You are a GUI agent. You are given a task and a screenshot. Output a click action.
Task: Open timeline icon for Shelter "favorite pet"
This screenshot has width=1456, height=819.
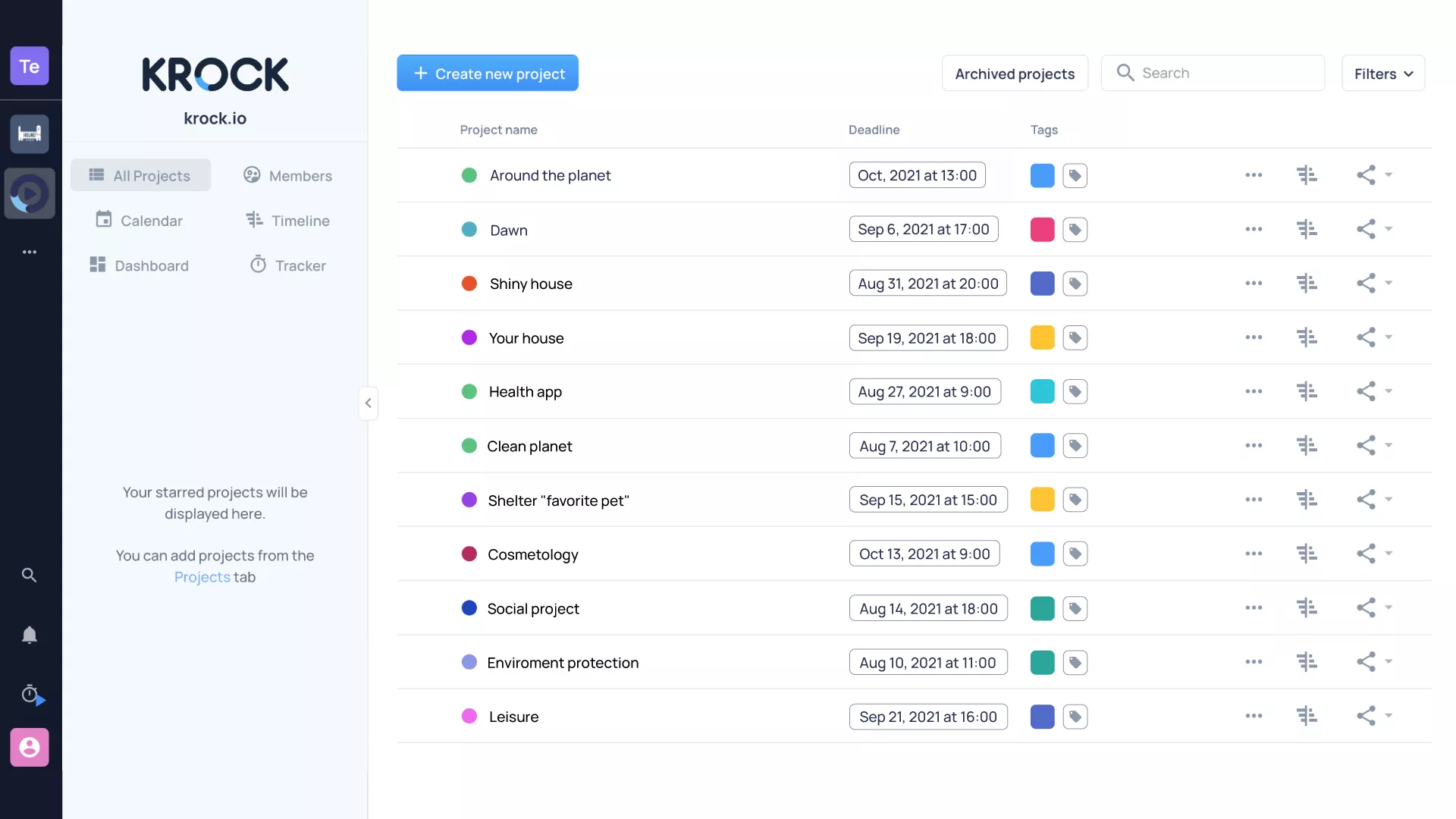[1307, 500]
